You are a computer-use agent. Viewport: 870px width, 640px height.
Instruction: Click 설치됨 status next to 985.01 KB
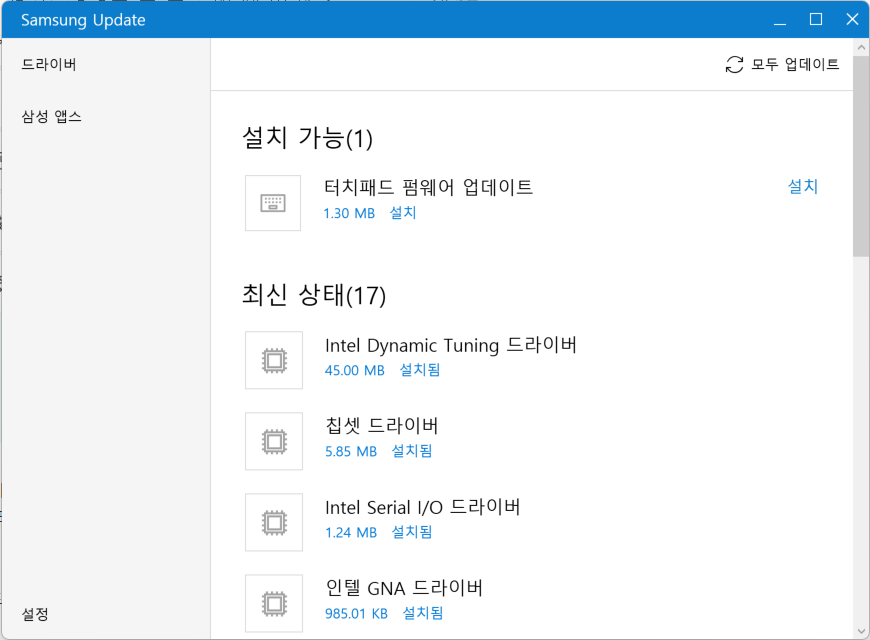click(423, 613)
